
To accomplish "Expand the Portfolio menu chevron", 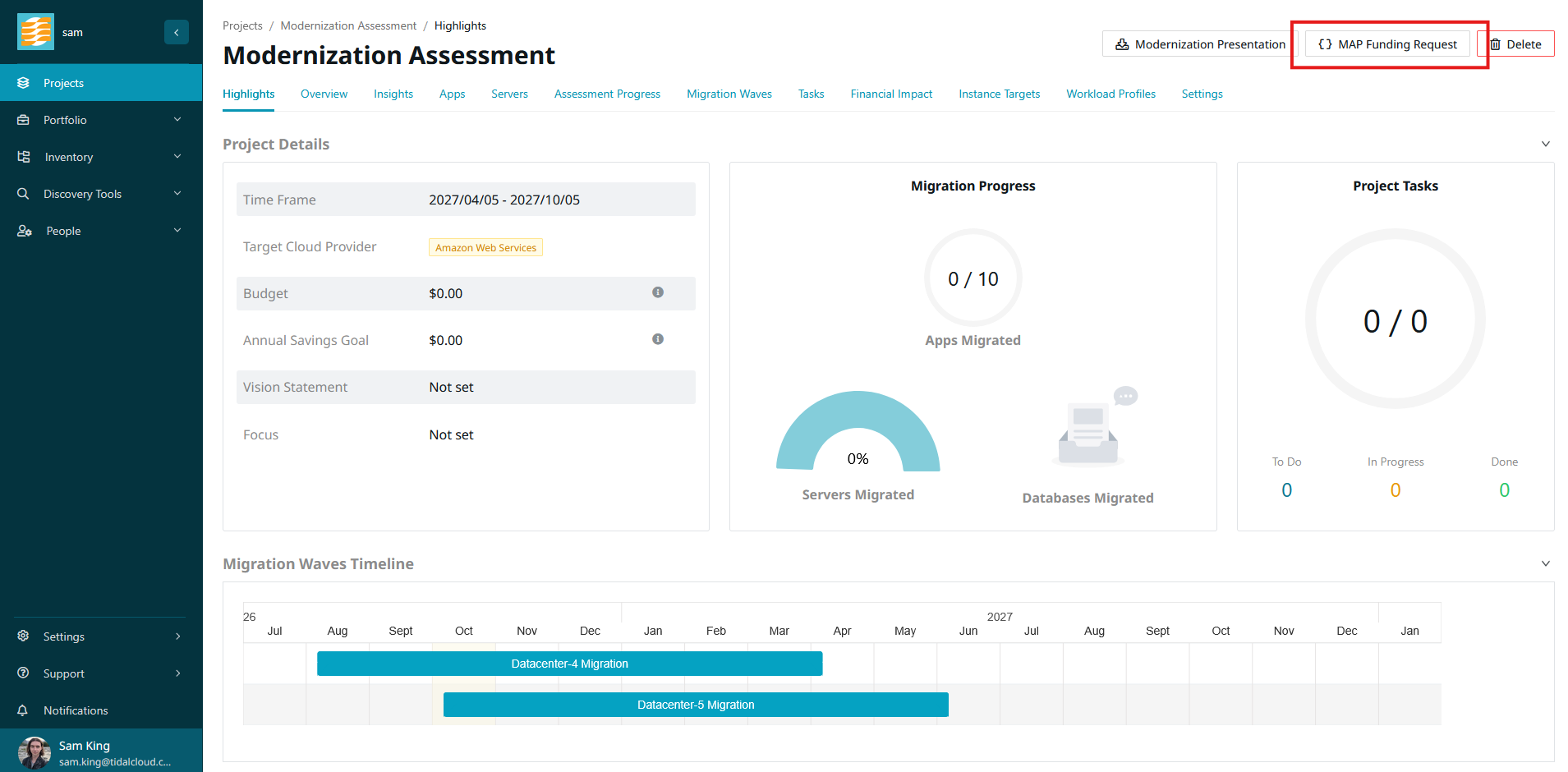I will [x=177, y=120].
